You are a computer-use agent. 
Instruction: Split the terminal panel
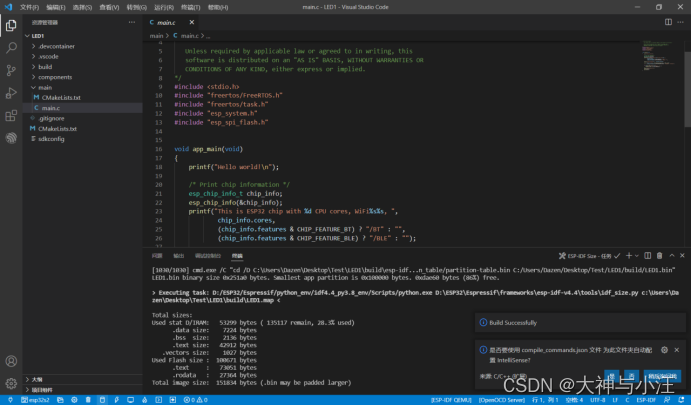pyautogui.click(x=647, y=256)
